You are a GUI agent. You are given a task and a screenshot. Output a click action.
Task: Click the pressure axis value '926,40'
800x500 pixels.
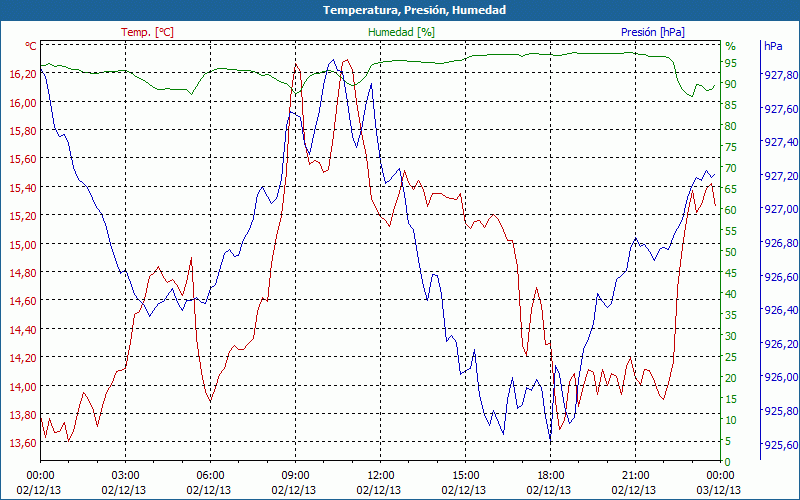780,310
